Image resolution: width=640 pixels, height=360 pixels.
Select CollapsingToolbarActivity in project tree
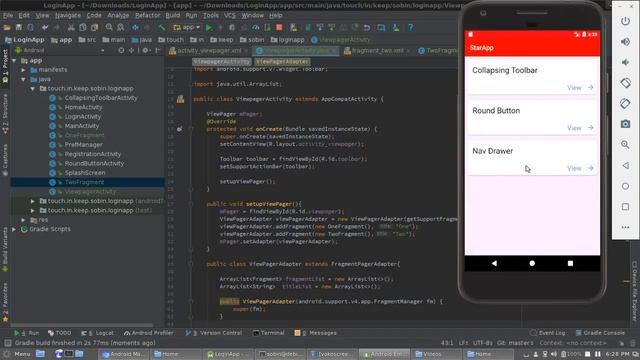101,98
